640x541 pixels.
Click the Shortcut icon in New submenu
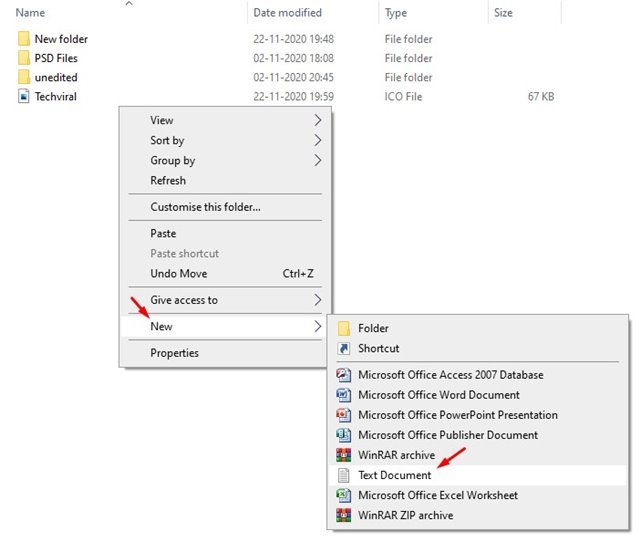[x=343, y=348]
